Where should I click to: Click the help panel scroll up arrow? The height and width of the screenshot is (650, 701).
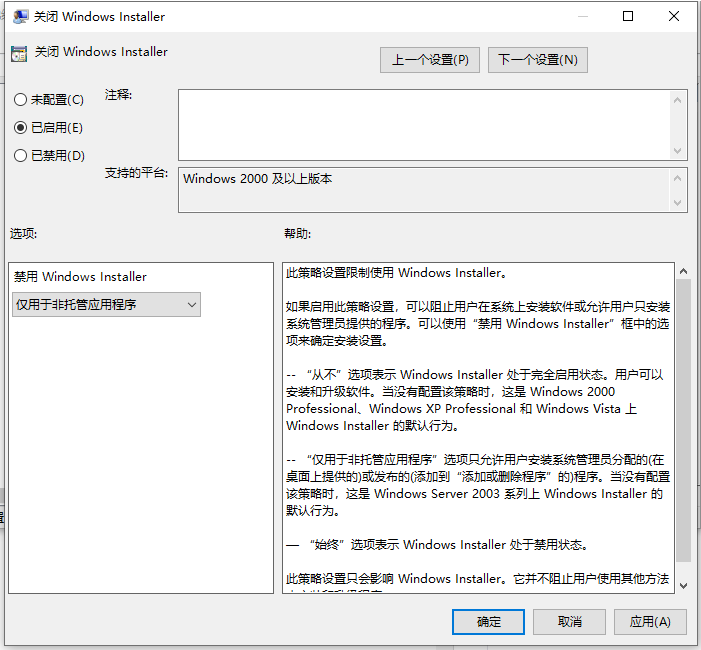pyautogui.click(x=683, y=271)
